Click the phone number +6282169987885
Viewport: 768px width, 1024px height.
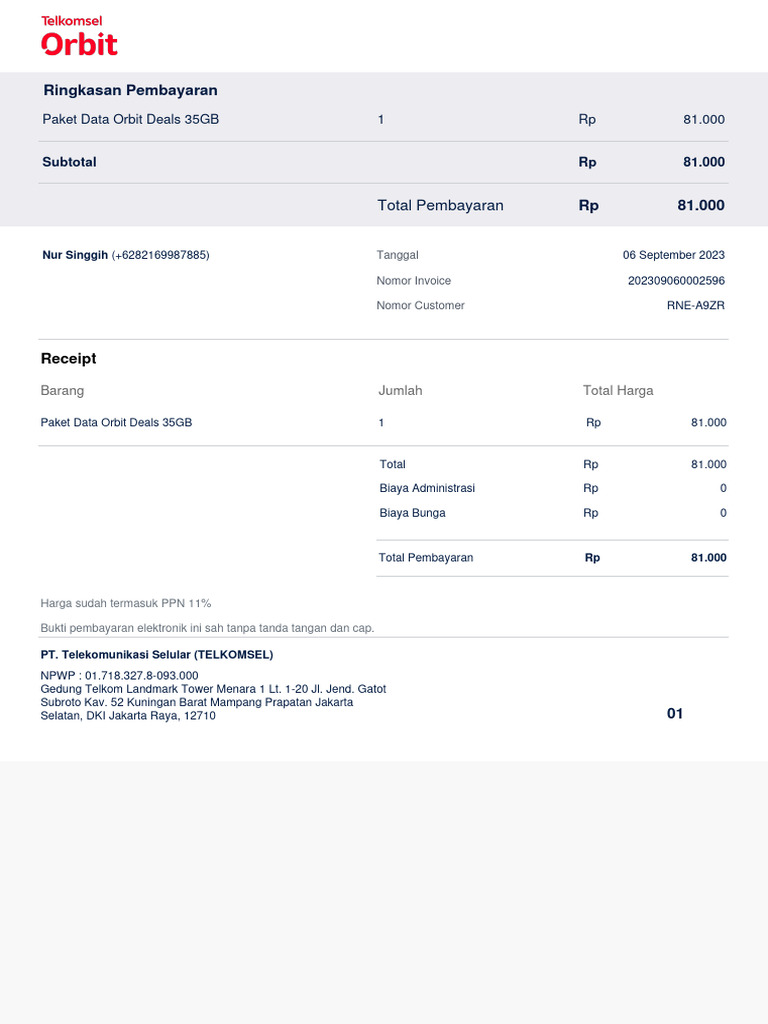[x=161, y=255]
